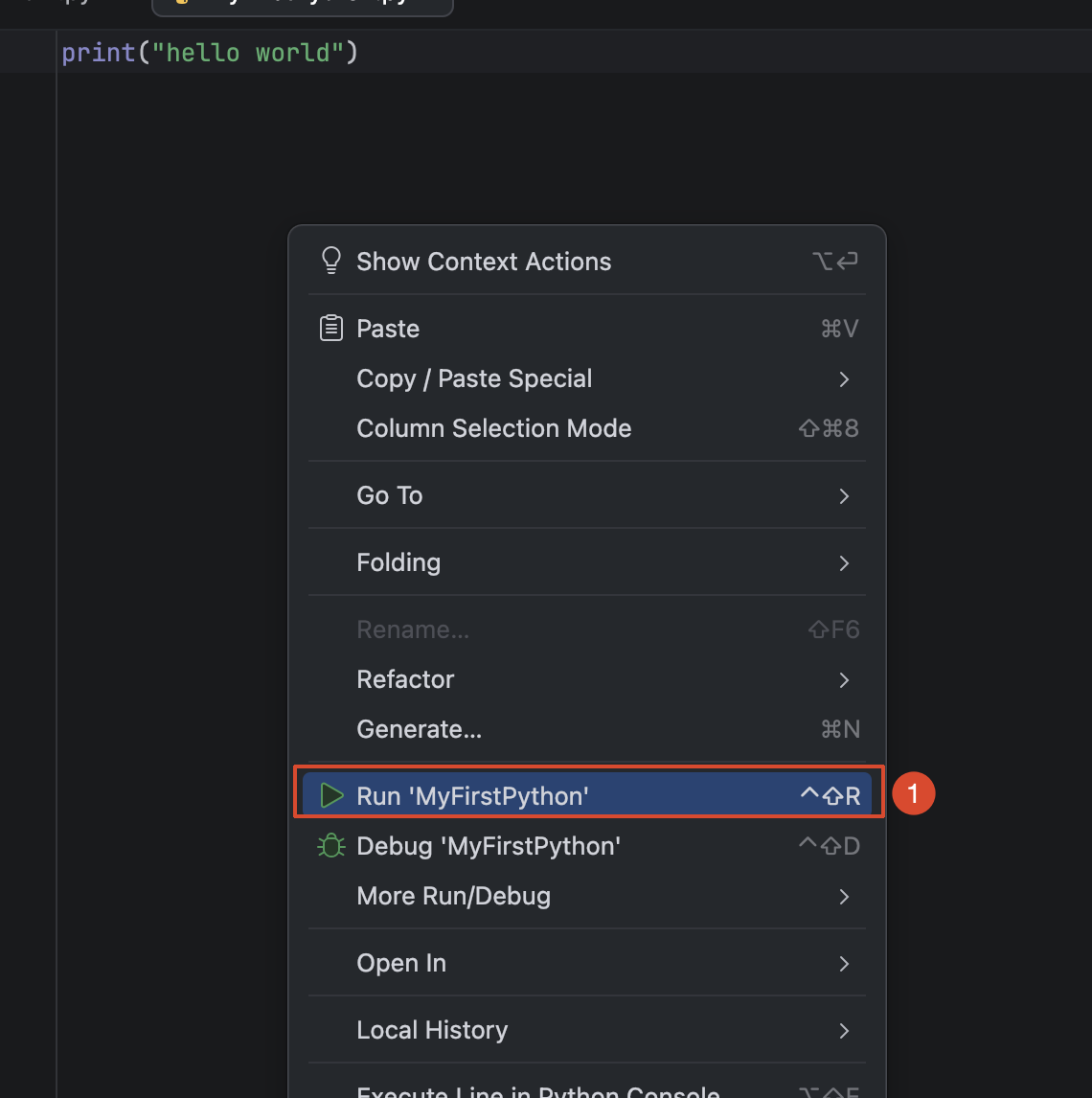This screenshot has width=1092, height=1098.
Task: Select the Show Context Actions entry
Action: 586,262
